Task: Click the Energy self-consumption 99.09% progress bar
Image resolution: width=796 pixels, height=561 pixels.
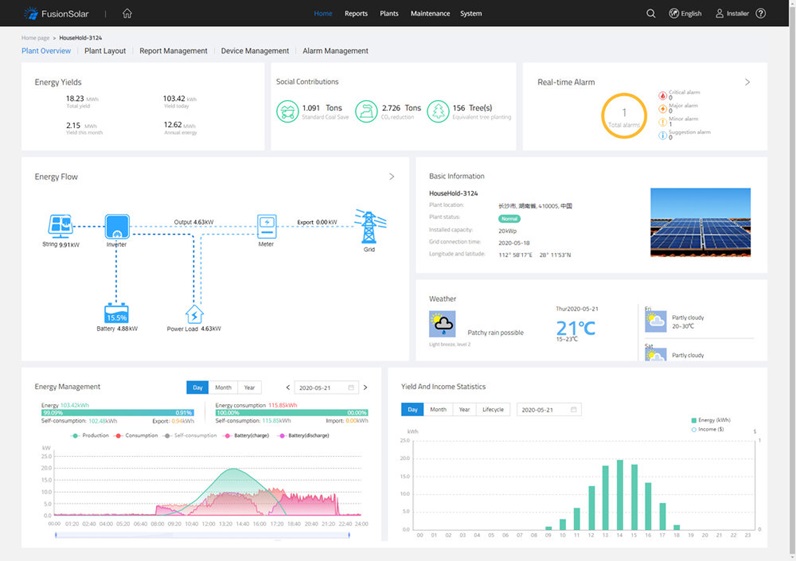Action: 117,413
